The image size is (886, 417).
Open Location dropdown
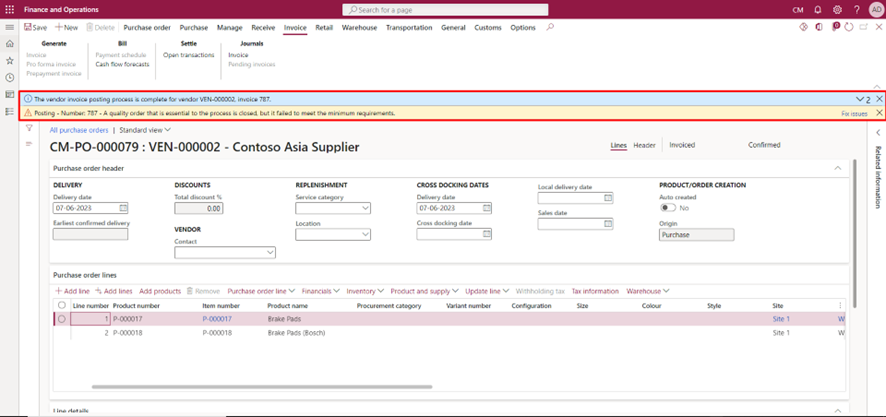(364, 234)
